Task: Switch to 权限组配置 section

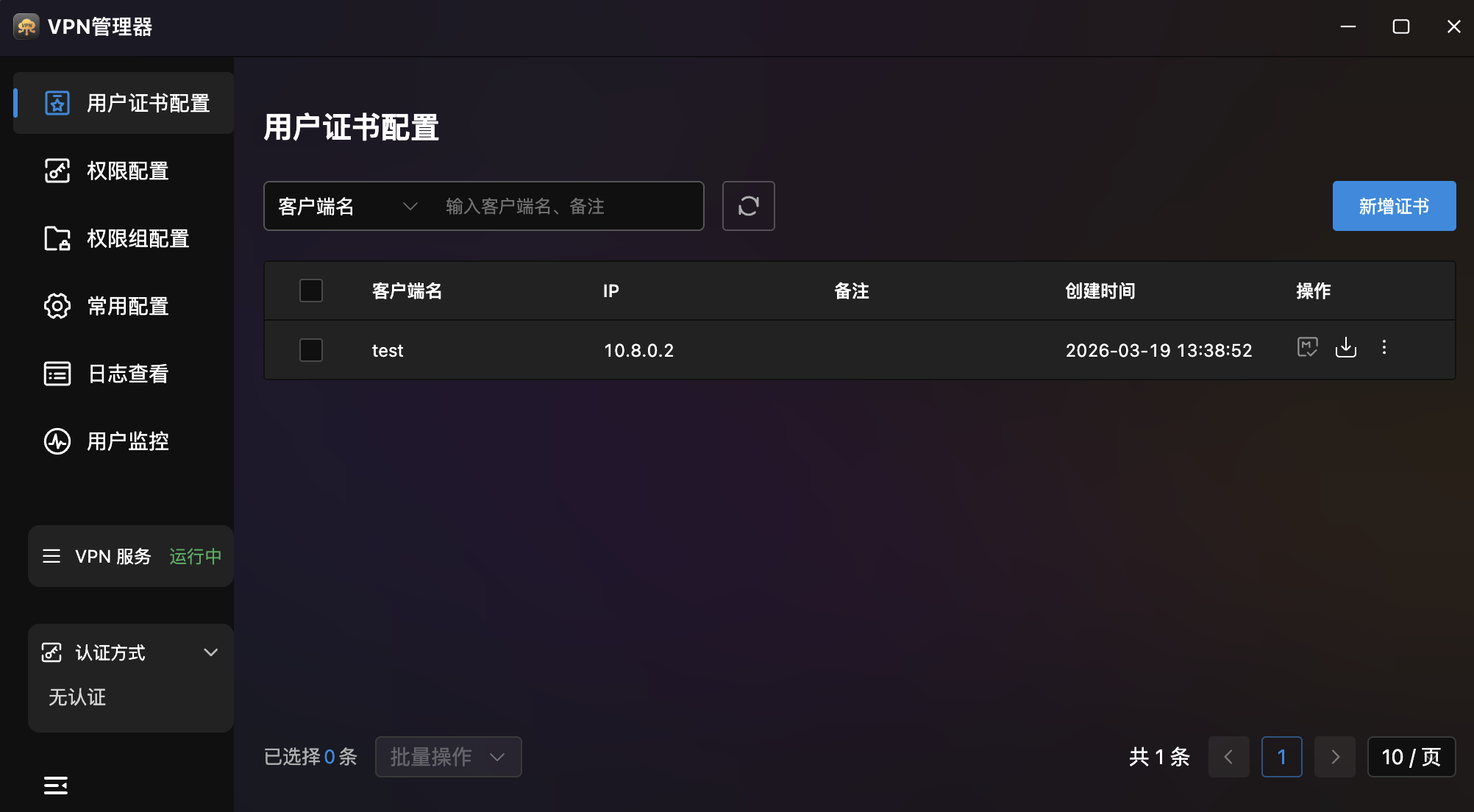Action: click(124, 238)
